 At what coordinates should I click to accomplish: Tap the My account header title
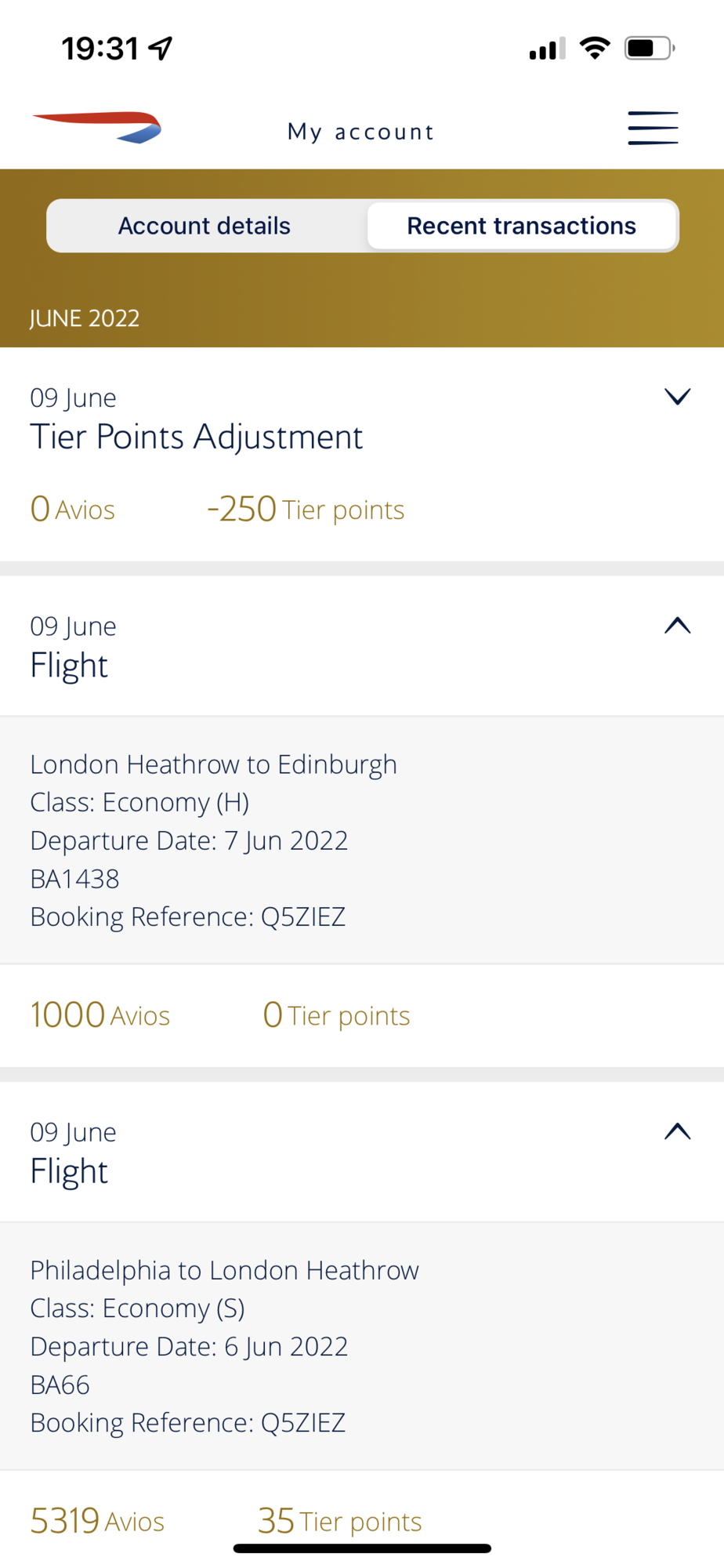[360, 132]
